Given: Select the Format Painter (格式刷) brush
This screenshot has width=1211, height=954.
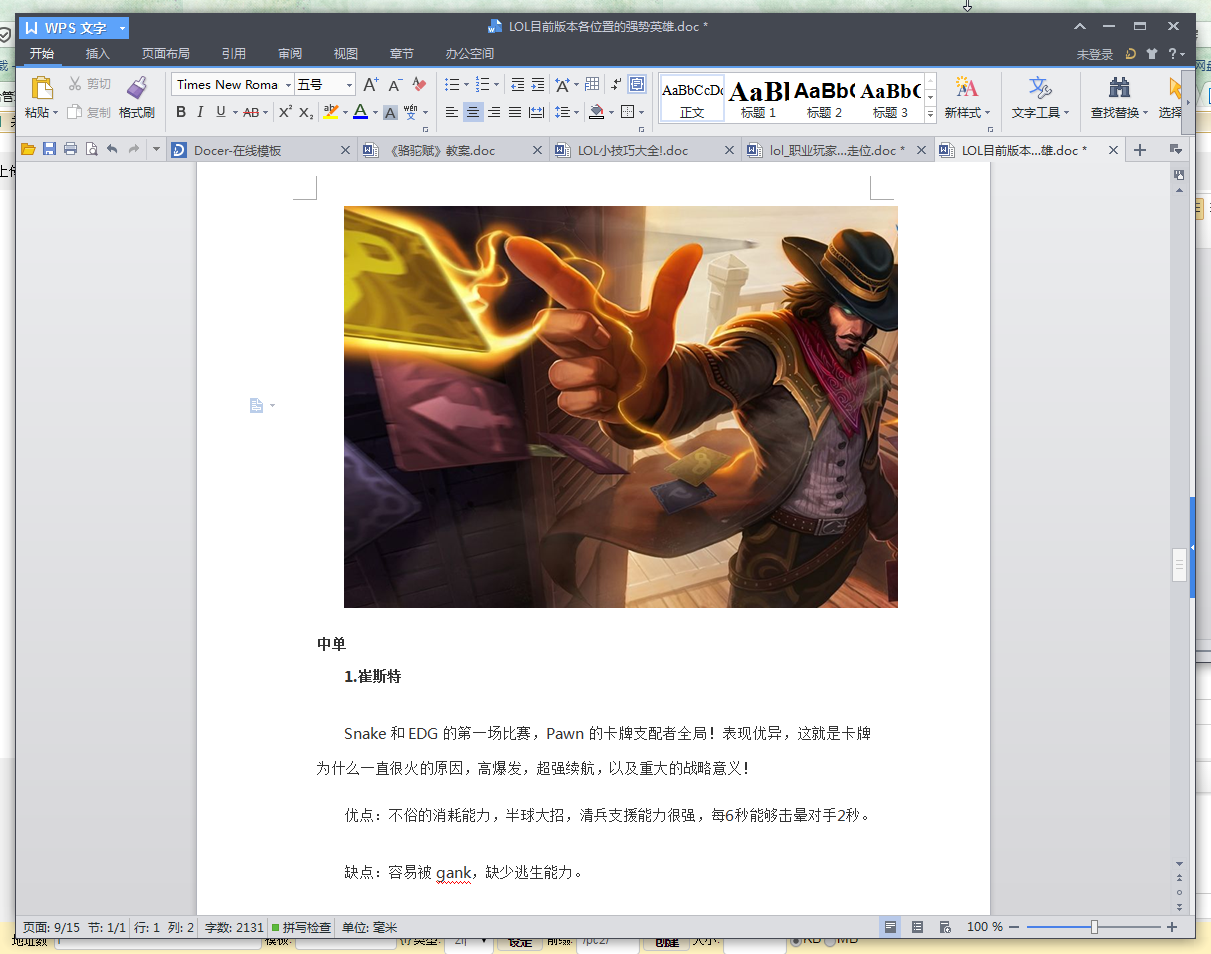Looking at the screenshot, I should 137,97.
